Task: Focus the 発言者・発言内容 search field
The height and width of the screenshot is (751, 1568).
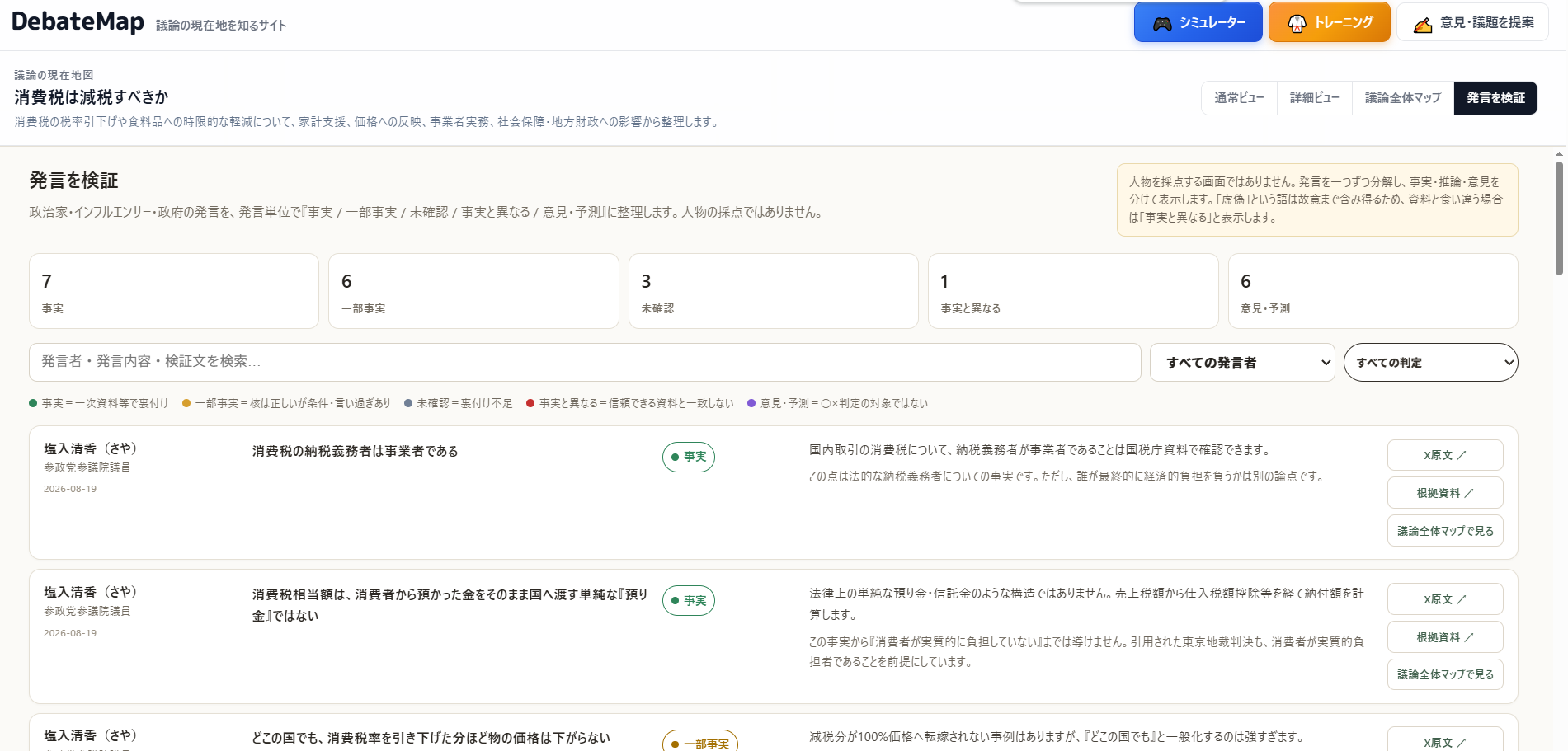Action: [585, 362]
